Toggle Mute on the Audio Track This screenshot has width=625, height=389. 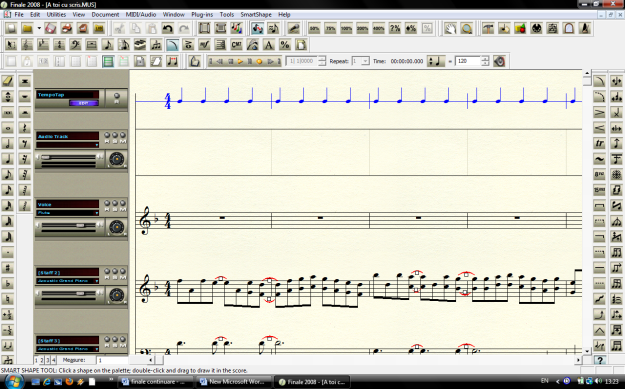(x=123, y=136)
